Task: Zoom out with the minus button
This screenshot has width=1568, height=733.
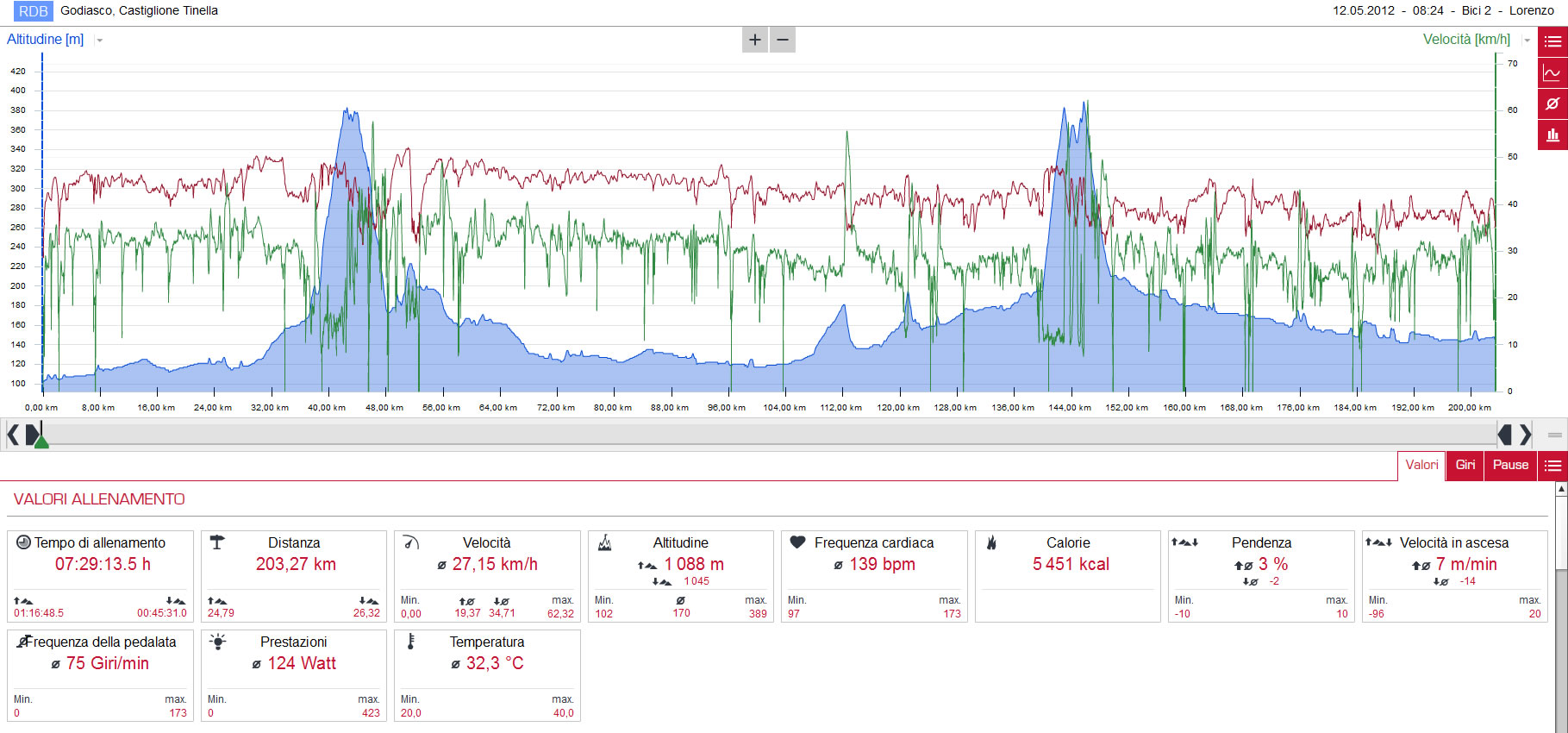Action: (x=783, y=40)
